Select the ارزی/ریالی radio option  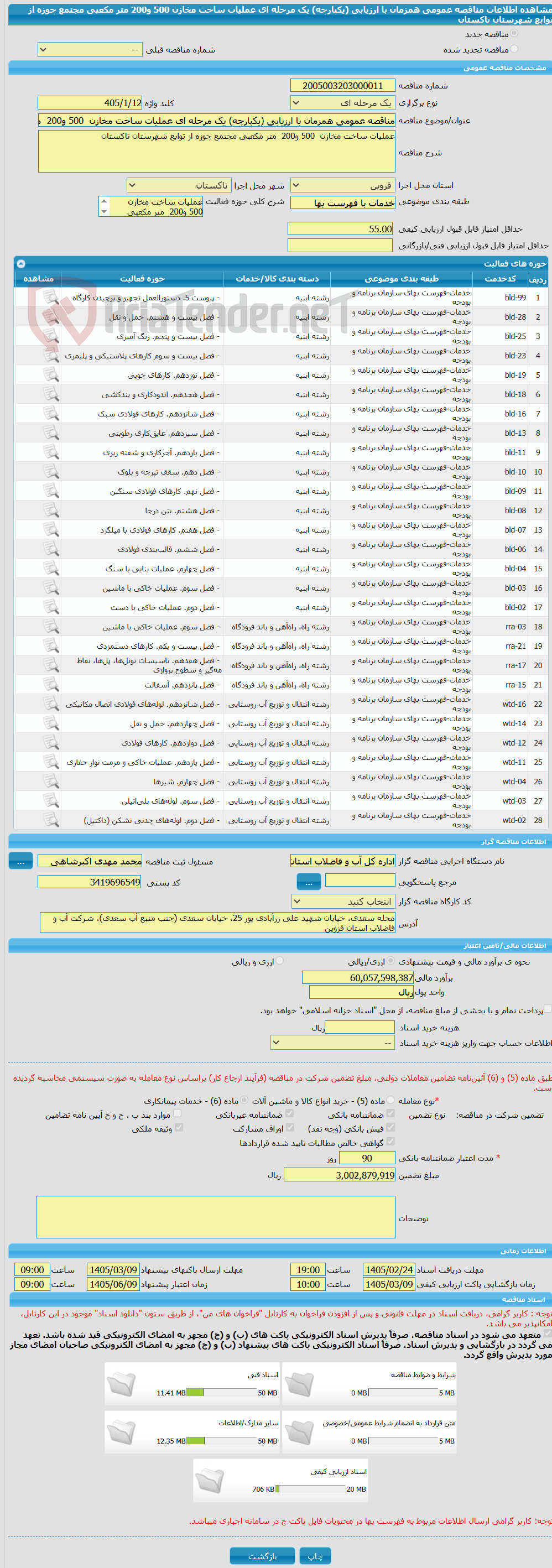coord(390,961)
